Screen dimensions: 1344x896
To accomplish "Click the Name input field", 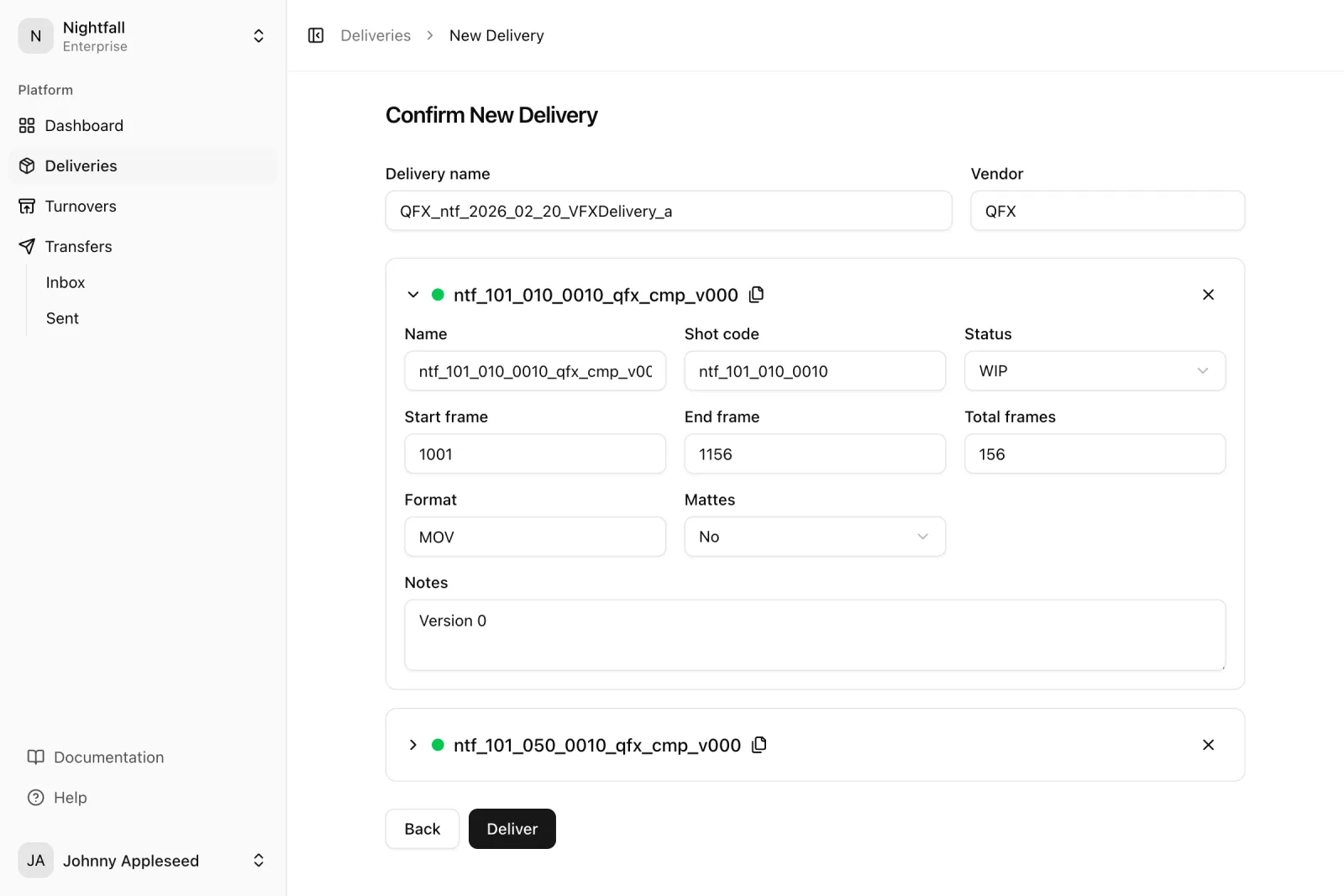I will pyautogui.click(x=535, y=371).
